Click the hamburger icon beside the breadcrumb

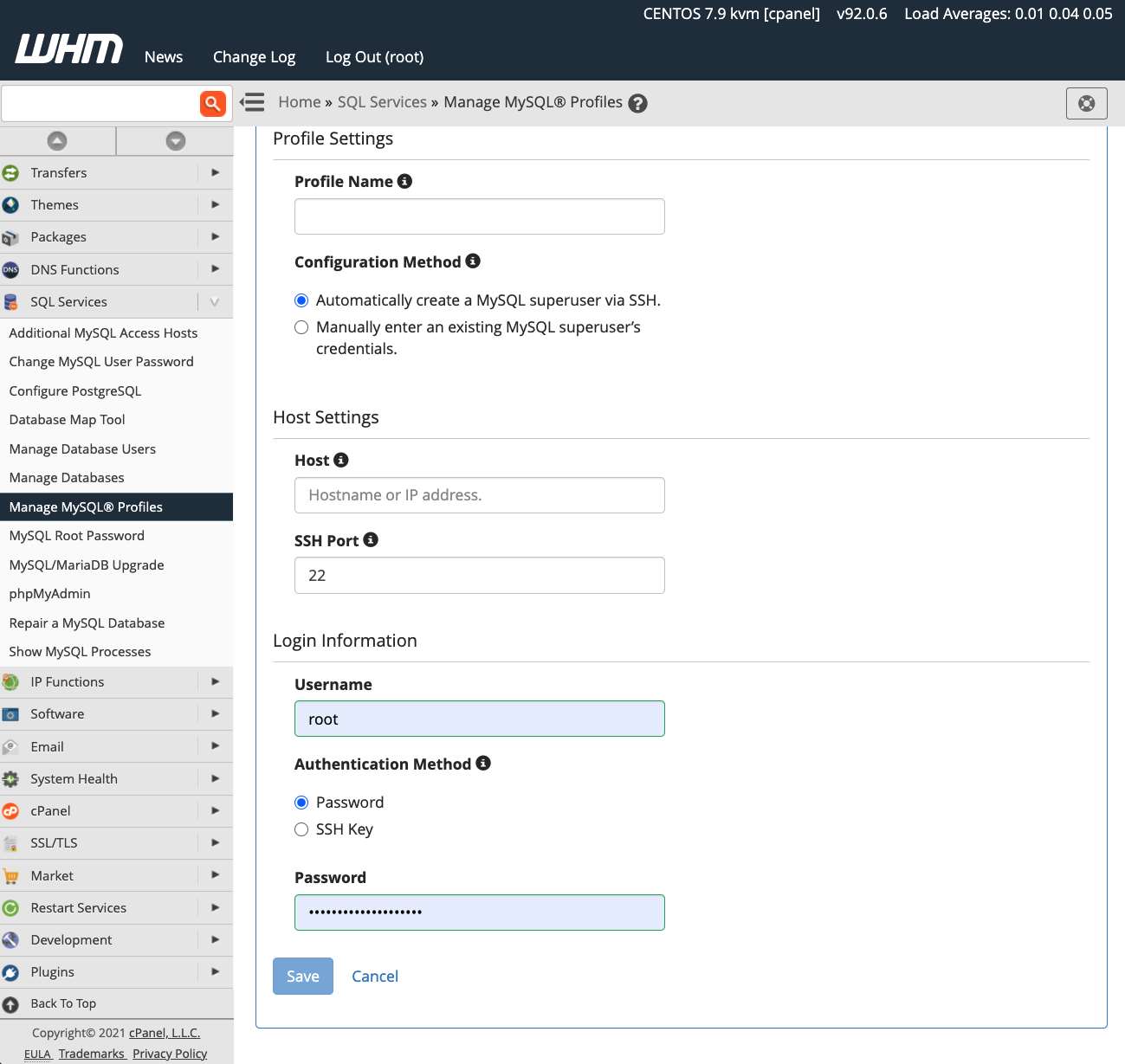coord(252,102)
